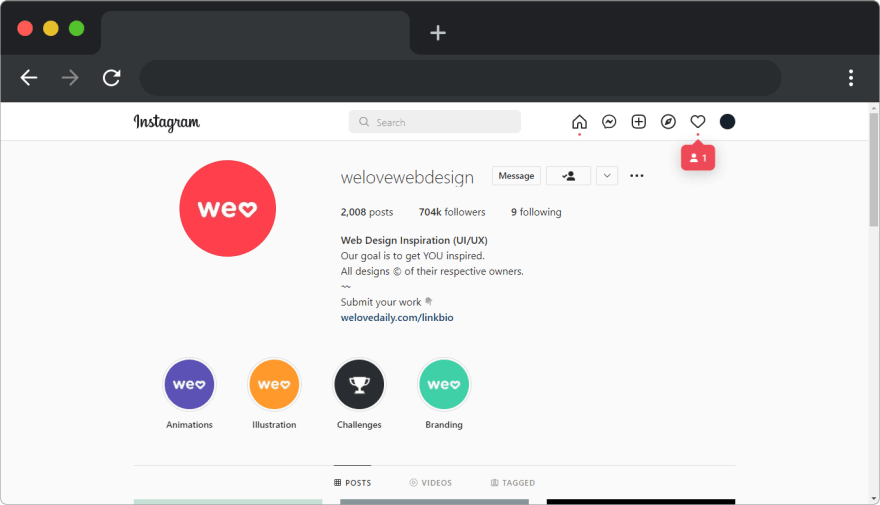Click the new follower notification bubble
Image resolution: width=880 pixels, height=505 pixels.
pos(698,158)
